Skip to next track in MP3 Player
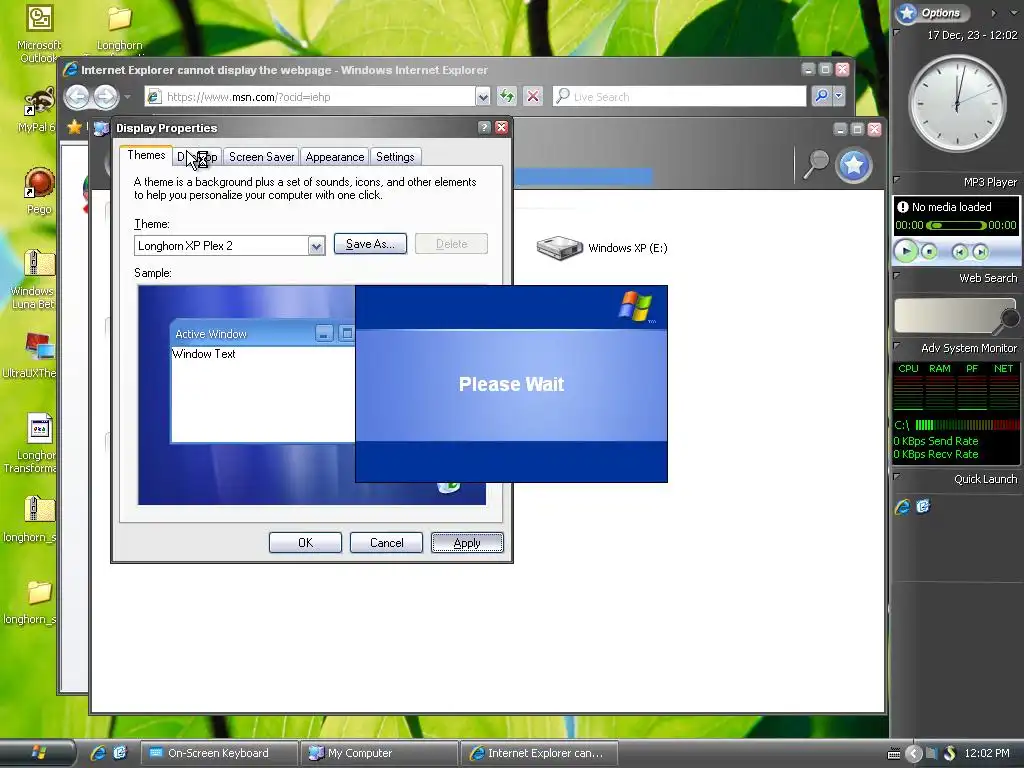Image resolution: width=1024 pixels, height=768 pixels. 980,252
